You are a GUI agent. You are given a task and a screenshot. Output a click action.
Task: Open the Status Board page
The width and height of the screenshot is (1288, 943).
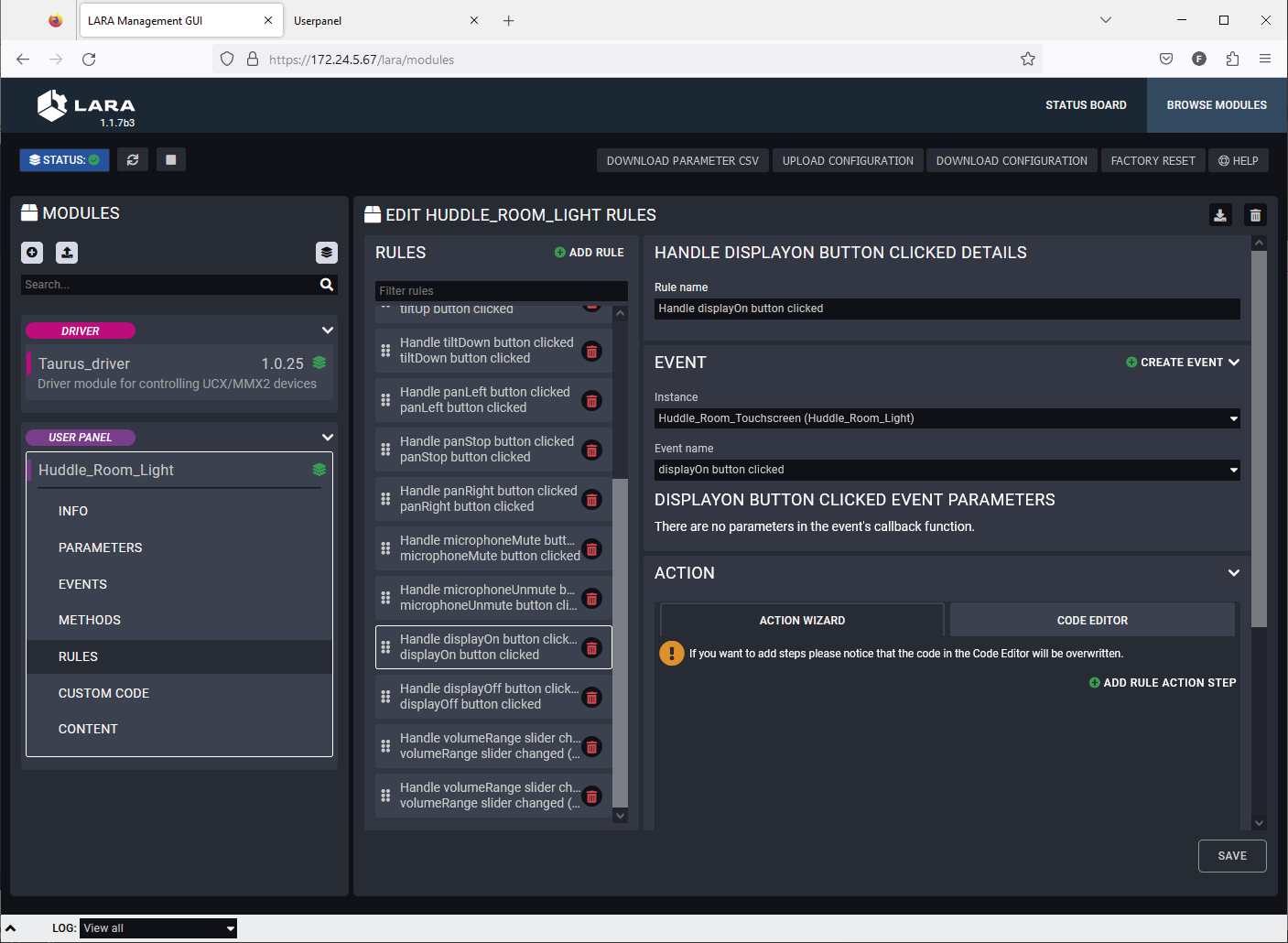(x=1086, y=105)
